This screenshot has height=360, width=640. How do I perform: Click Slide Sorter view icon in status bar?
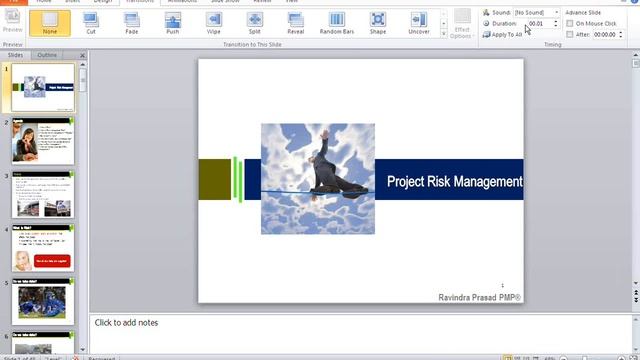pyautogui.click(x=517, y=358)
